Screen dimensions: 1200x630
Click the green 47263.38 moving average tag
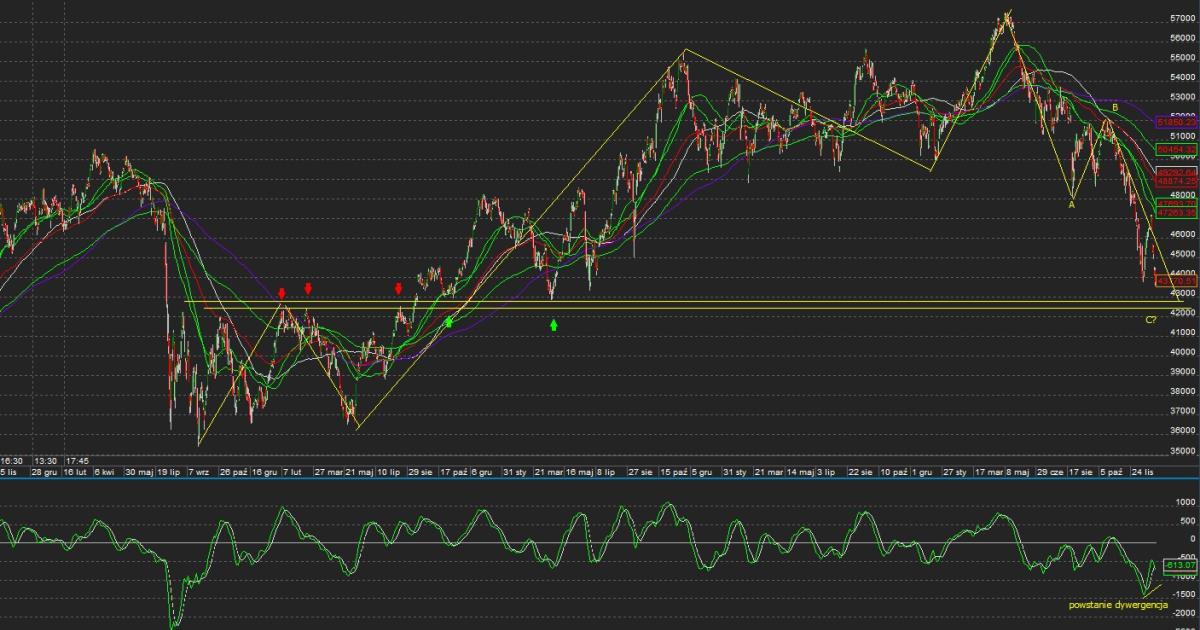click(1176, 212)
